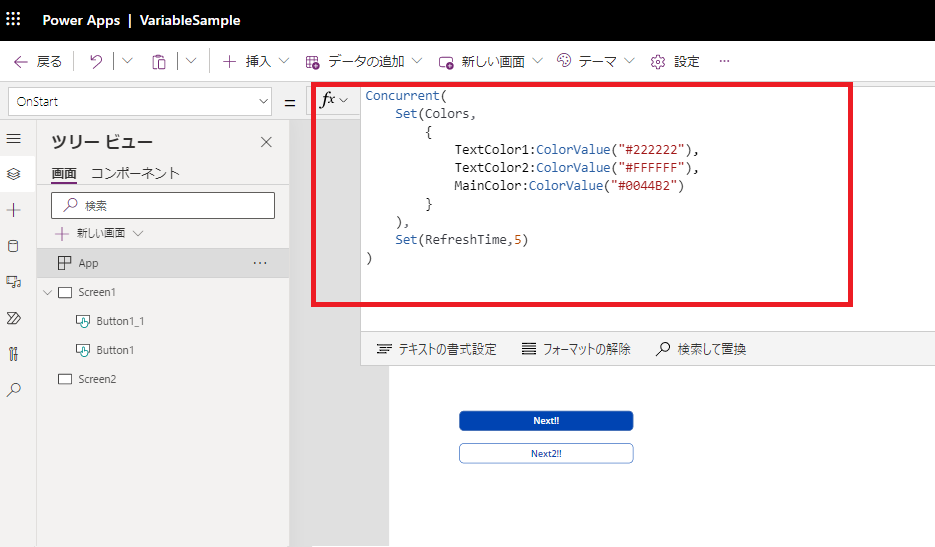Open the data sidebar icon

point(14,246)
